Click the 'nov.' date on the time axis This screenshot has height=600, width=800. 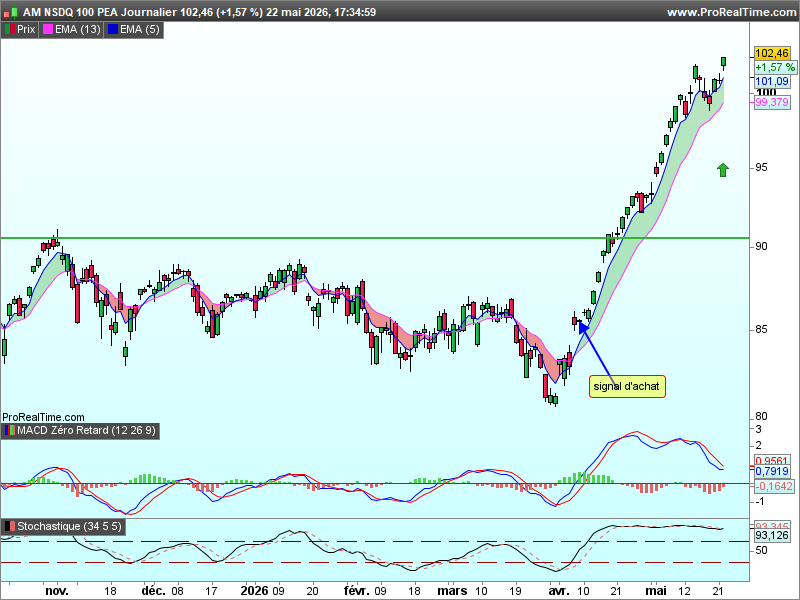[x=57, y=591]
